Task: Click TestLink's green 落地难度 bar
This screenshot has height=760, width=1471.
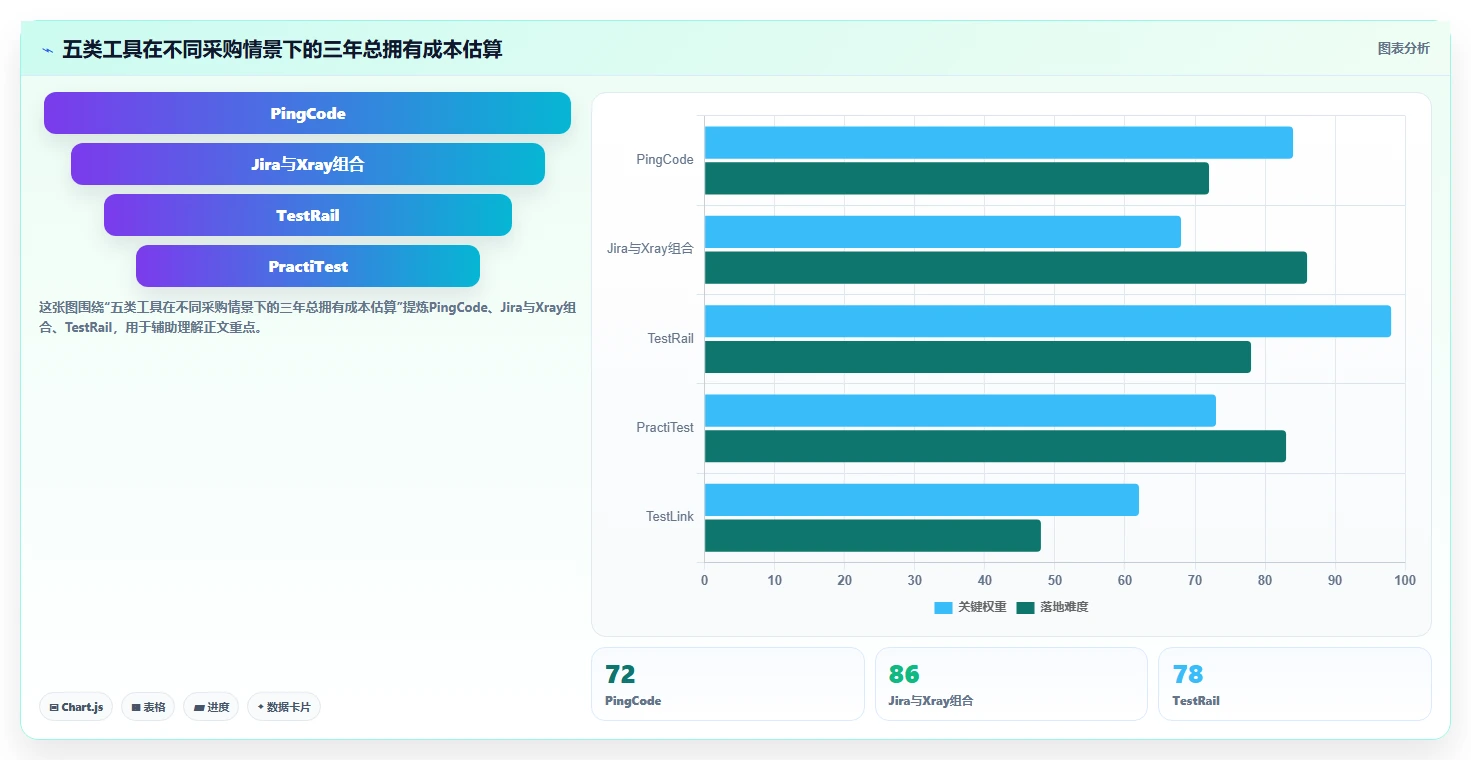Action: pyautogui.click(x=873, y=535)
